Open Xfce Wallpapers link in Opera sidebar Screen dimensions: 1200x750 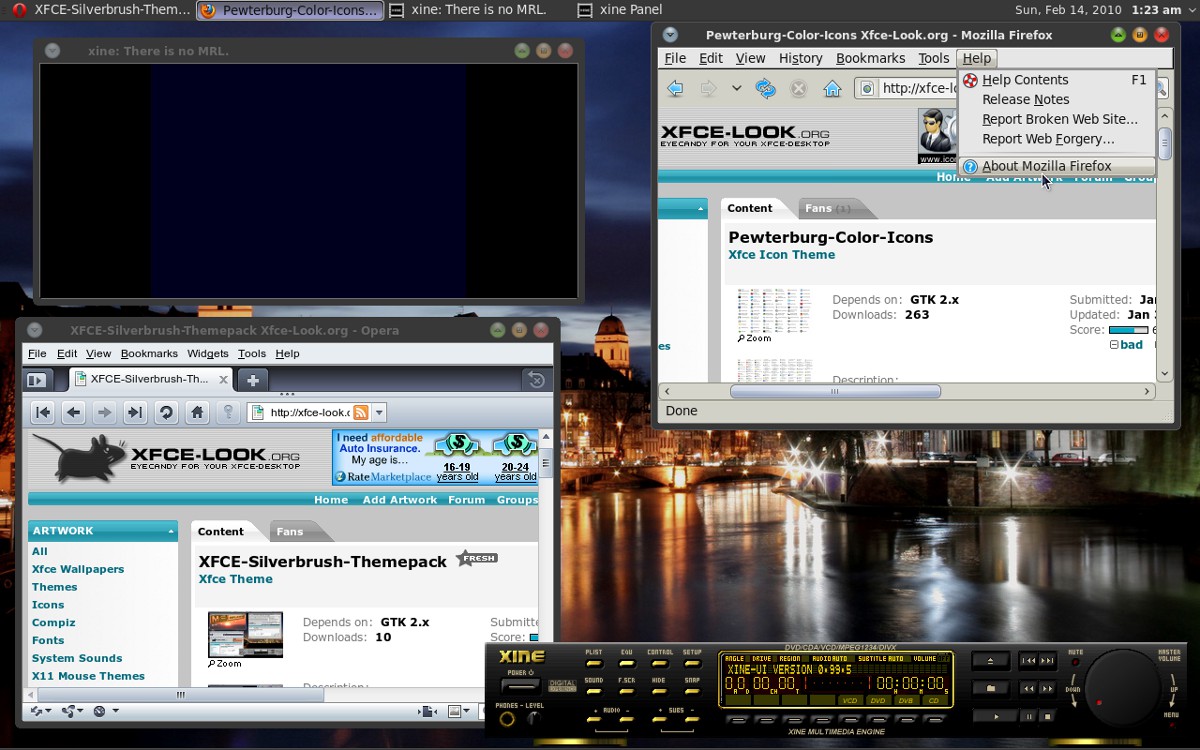[x=78, y=569]
